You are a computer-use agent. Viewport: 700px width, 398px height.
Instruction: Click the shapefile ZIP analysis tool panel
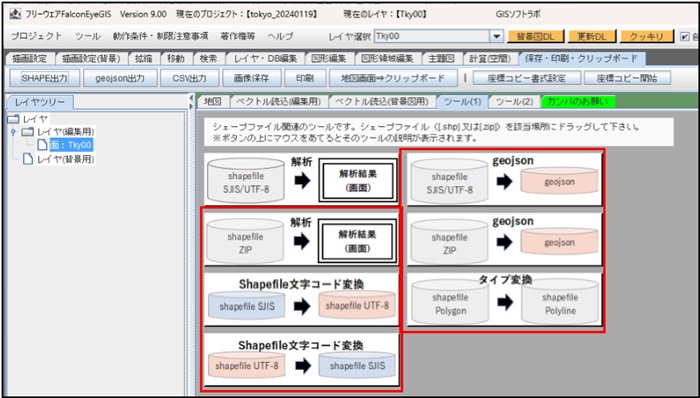[301, 240]
